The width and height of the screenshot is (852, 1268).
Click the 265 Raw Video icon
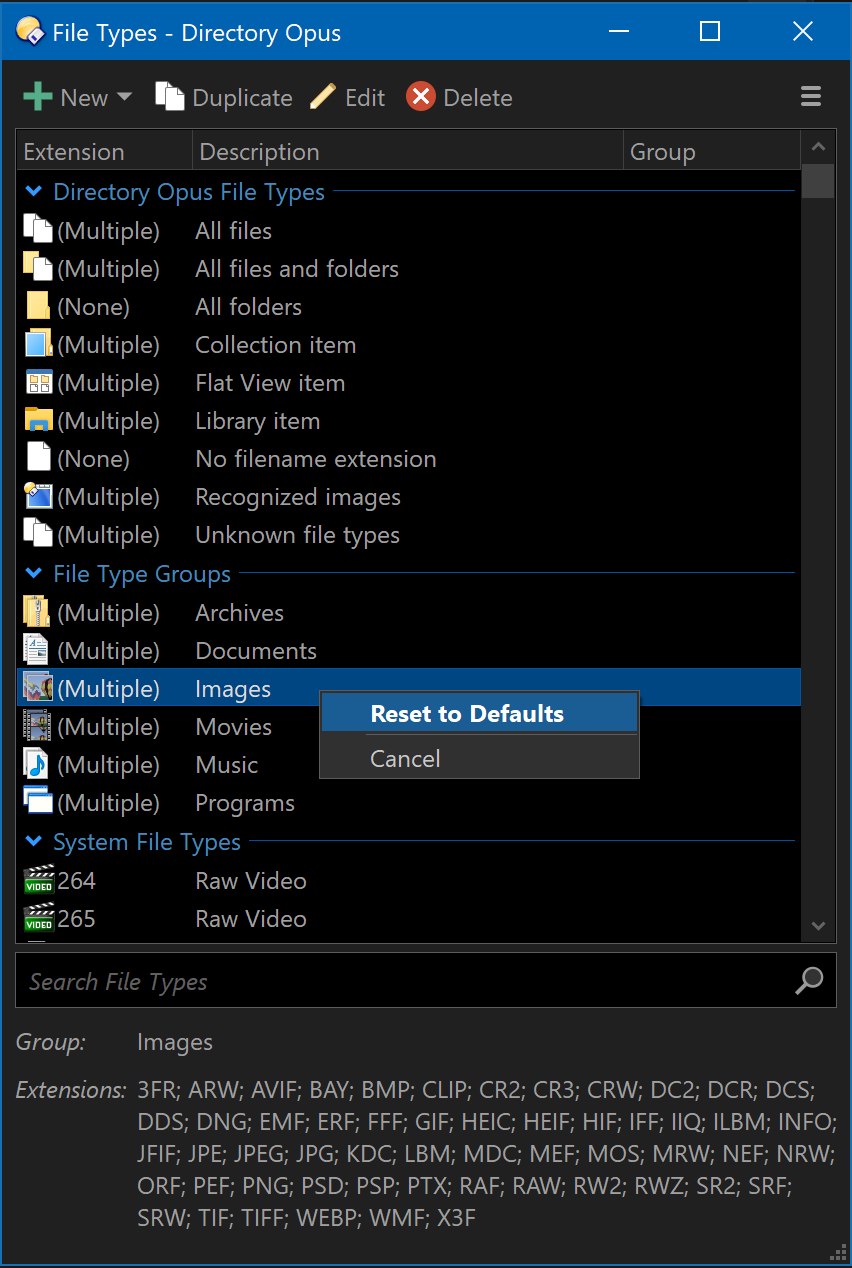click(38, 918)
